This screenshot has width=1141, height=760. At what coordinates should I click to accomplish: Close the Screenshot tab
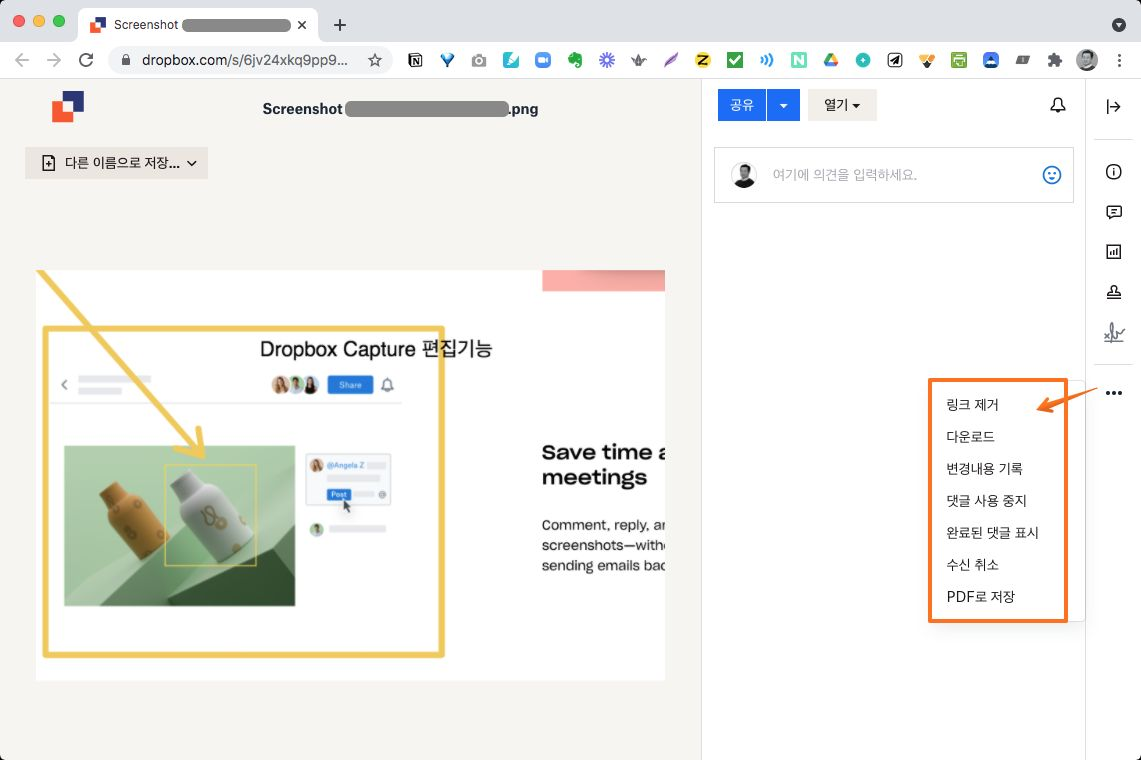(302, 25)
